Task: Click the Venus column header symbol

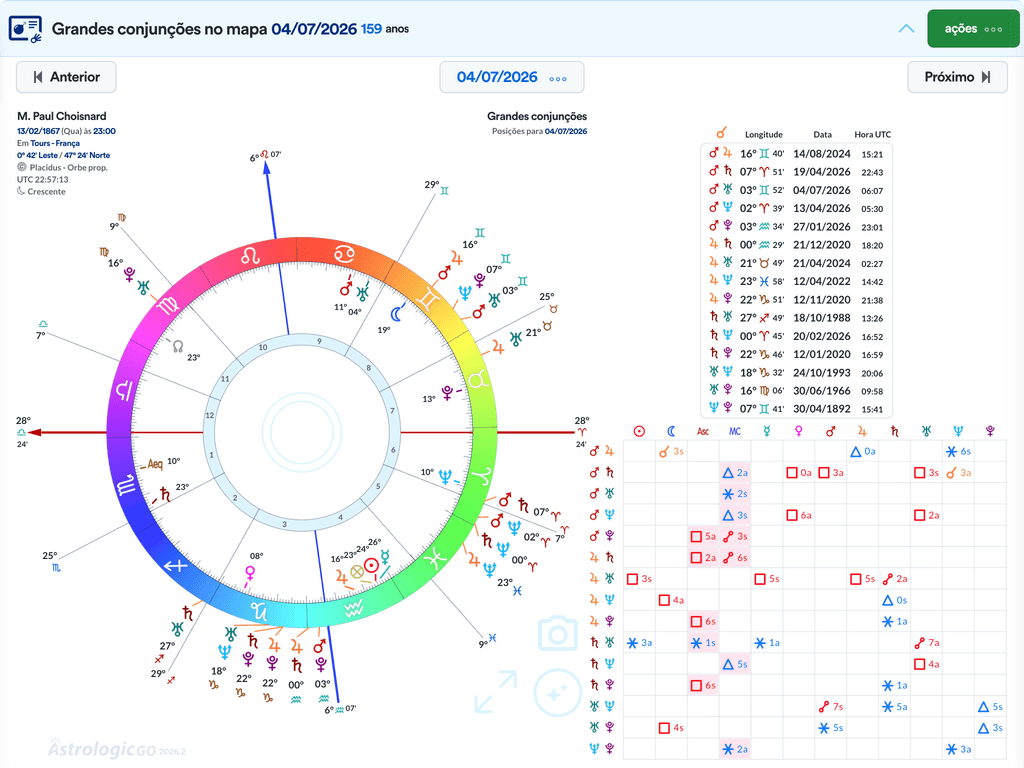Action: point(798,431)
